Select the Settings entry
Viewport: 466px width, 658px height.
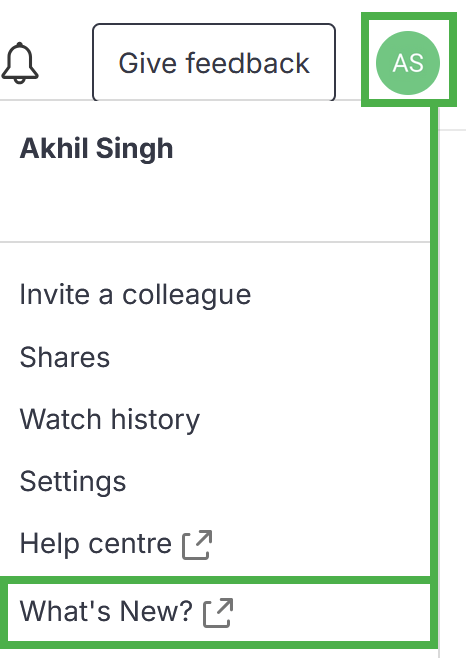[x=73, y=481]
